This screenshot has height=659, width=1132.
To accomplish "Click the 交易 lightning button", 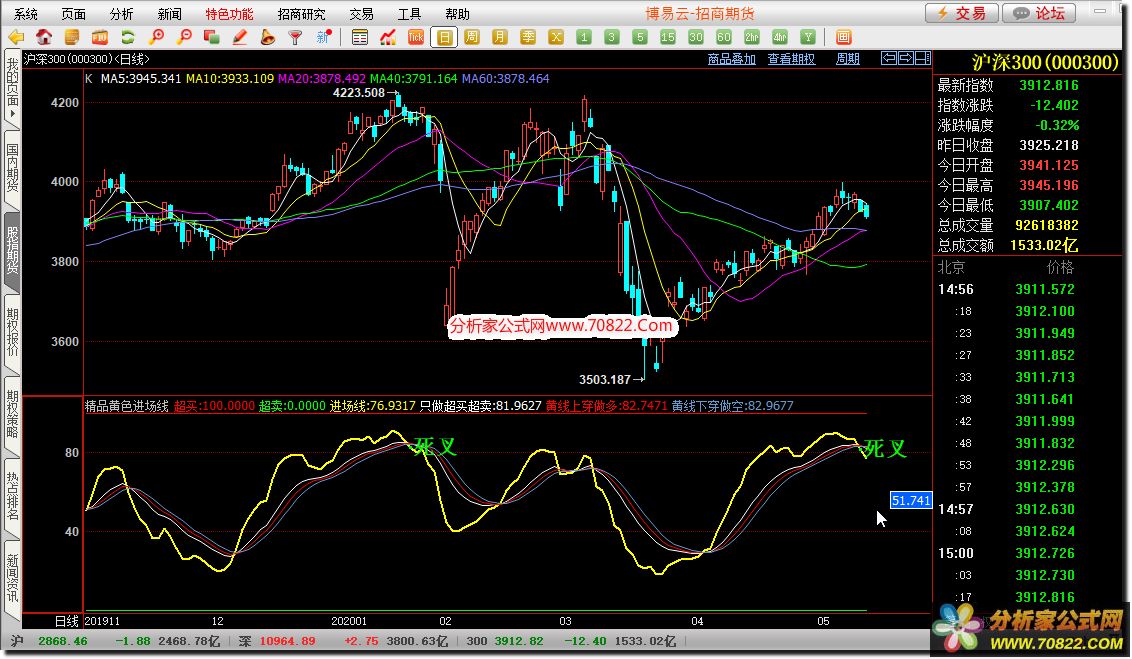I will [x=962, y=13].
